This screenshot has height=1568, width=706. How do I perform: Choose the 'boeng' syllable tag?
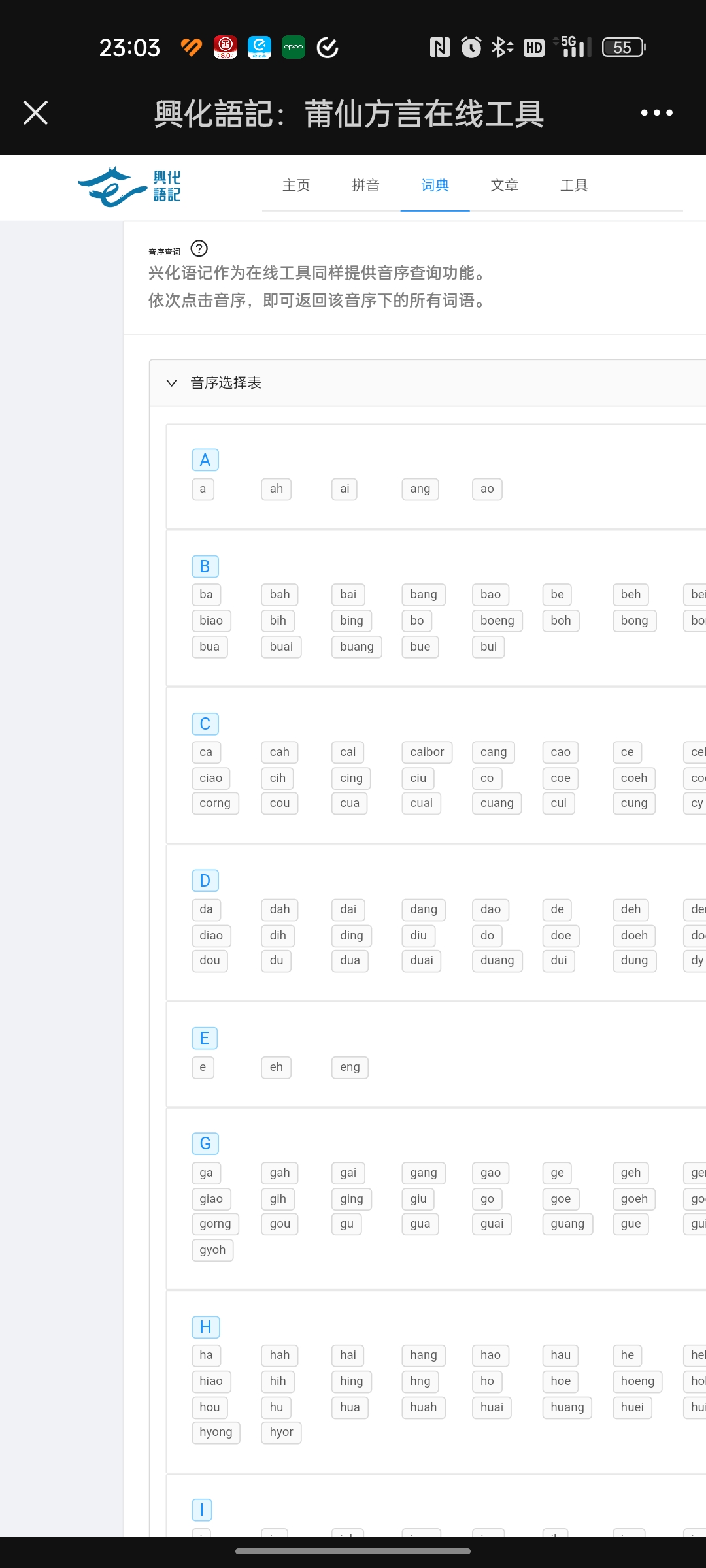[x=497, y=621]
